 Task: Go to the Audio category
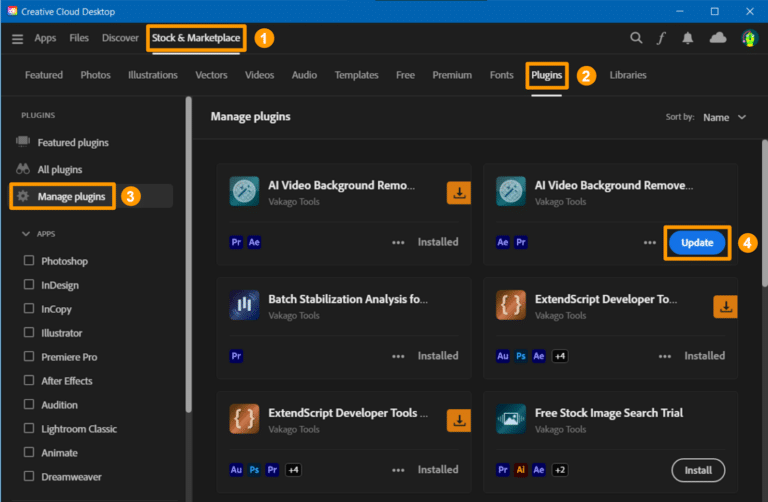pyautogui.click(x=304, y=75)
